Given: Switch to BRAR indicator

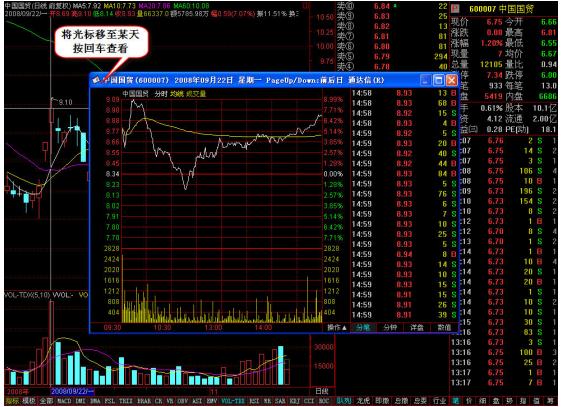Looking at the screenshot, I should coord(144,401).
